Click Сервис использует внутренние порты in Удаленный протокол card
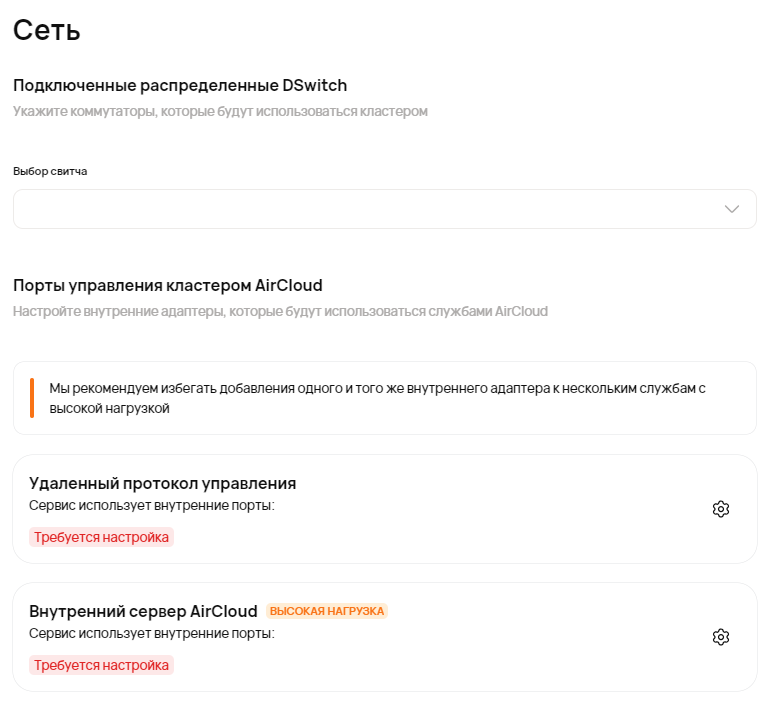775x709 pixels. [152, 505]
